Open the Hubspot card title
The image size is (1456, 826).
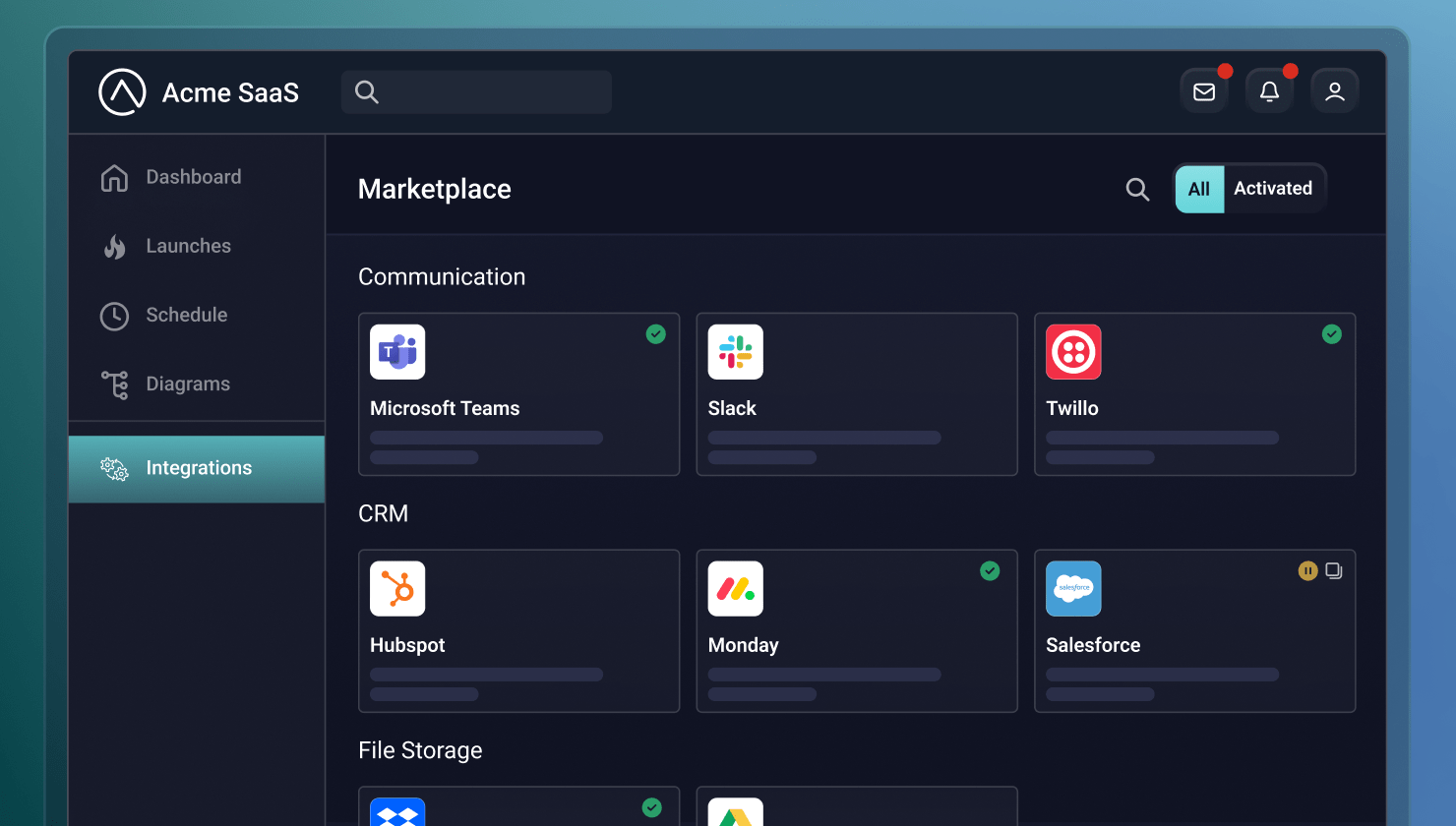click(x=407, y=645)
